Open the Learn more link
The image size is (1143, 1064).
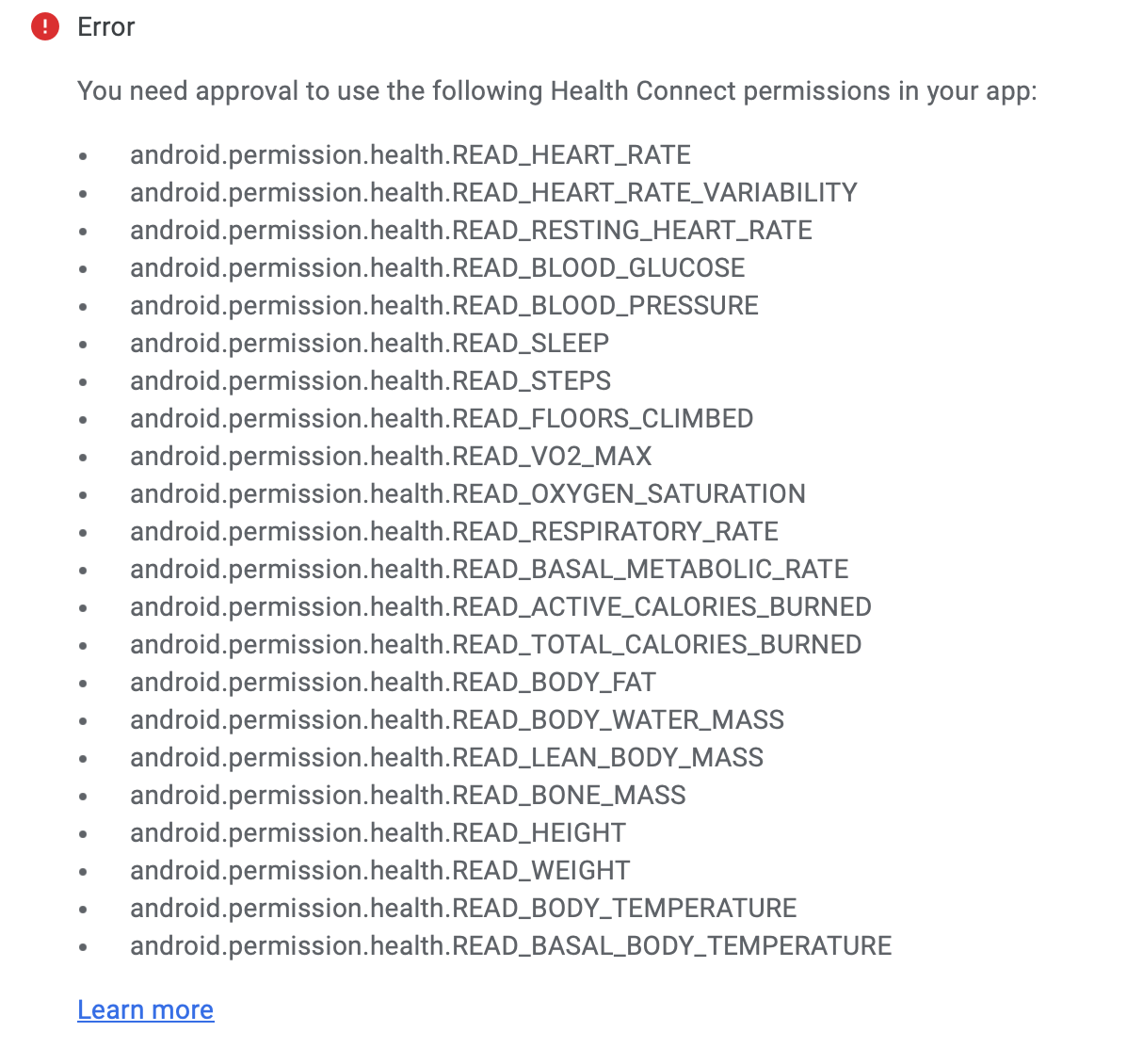(146, 1009)
